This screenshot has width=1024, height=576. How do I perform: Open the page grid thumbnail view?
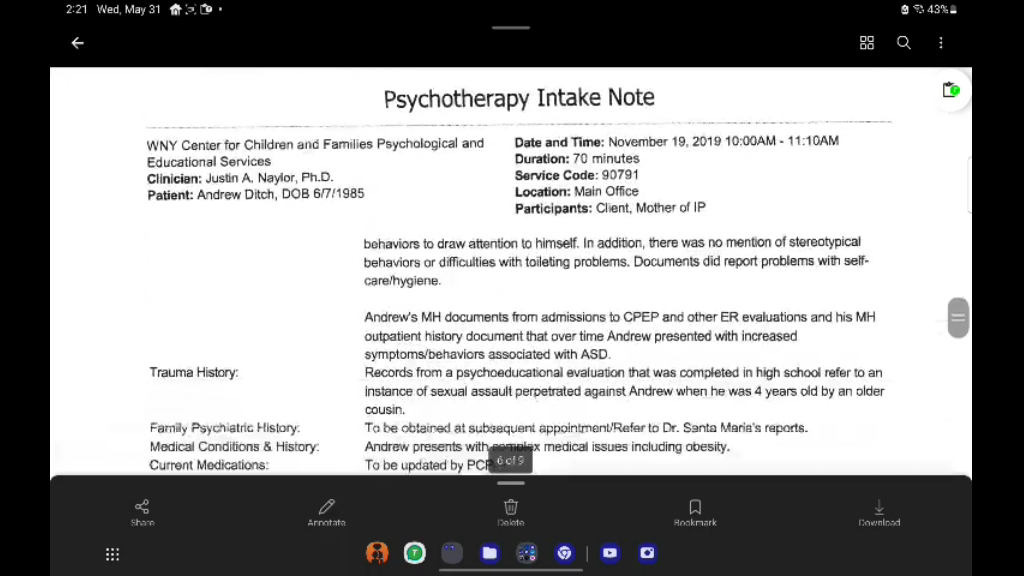[x=867, y=43]
